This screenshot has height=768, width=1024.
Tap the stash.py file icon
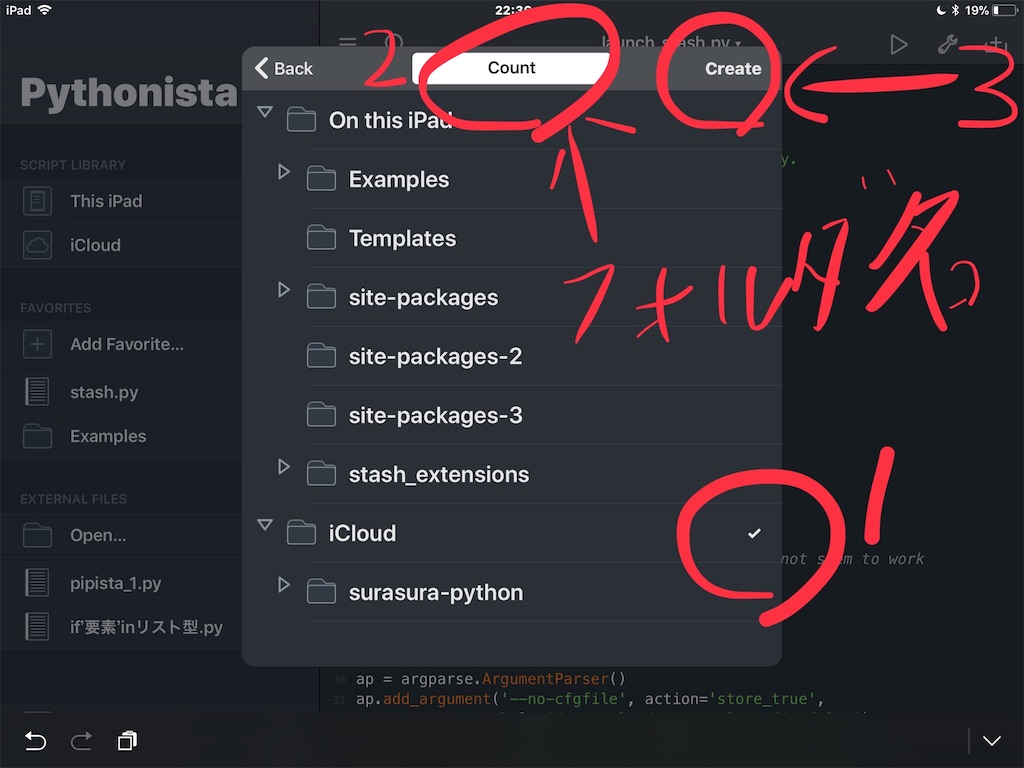[37, 392]
